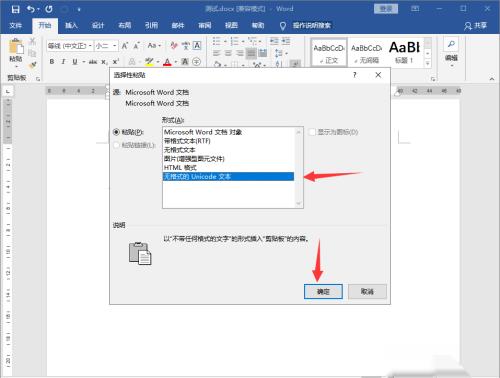Click the Enclose Characters circle icon
Image resolution: width=500 pixels, height=378 pixels.
click(197, 62)
